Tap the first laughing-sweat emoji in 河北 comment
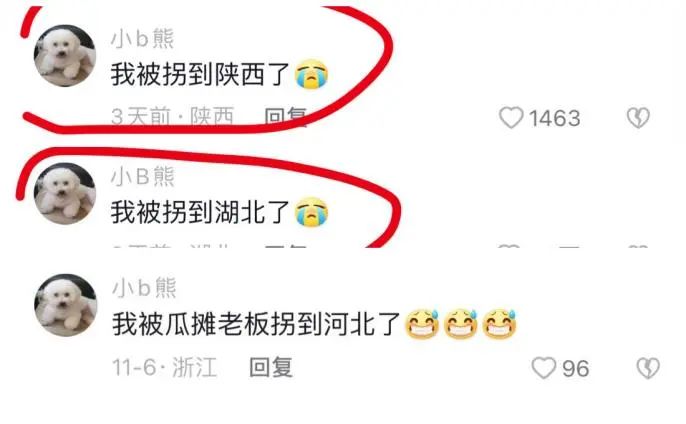 [x=422, y=324]
